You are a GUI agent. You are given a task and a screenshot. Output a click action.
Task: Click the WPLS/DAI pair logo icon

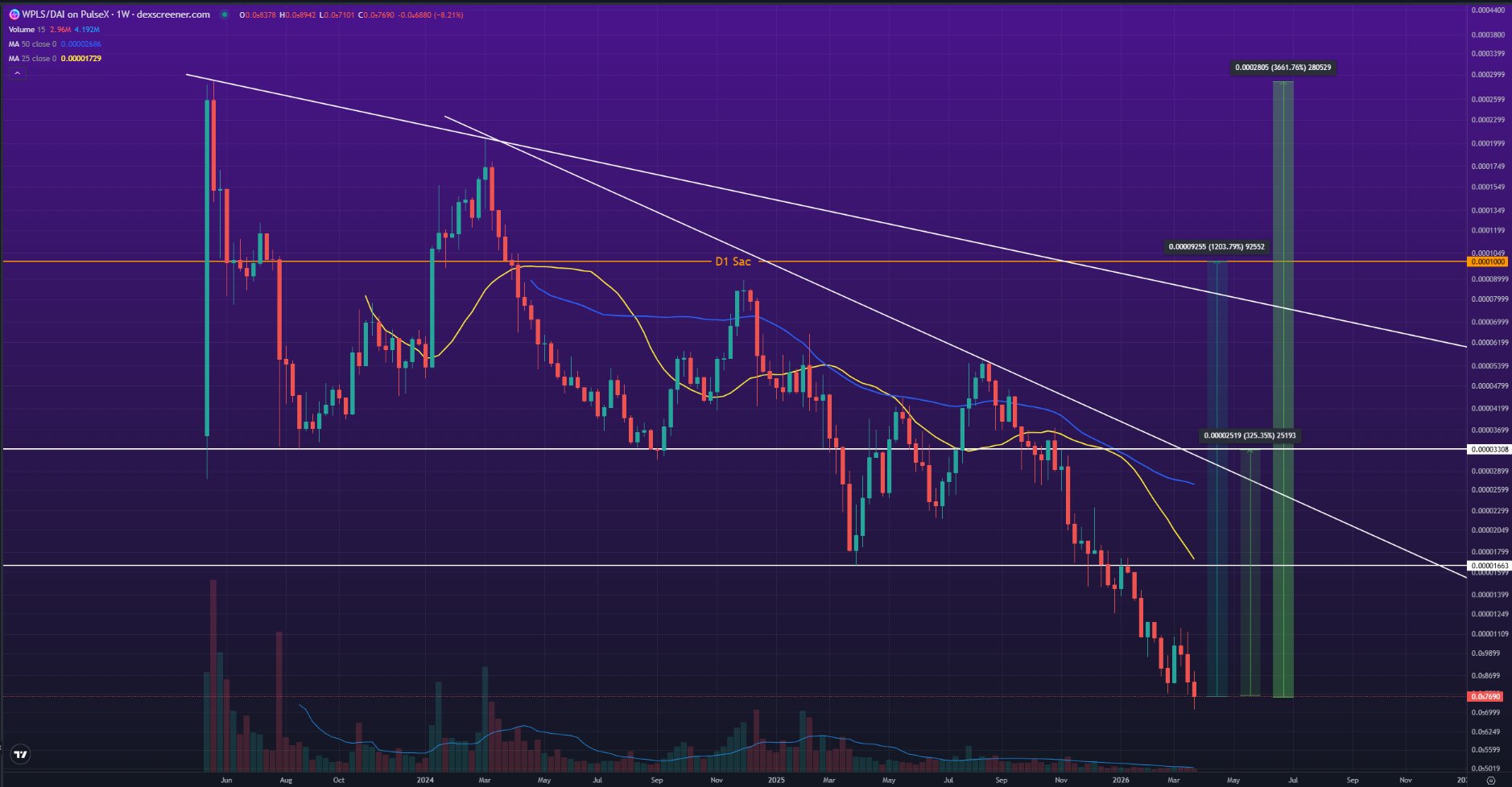[x=14, y=14]
